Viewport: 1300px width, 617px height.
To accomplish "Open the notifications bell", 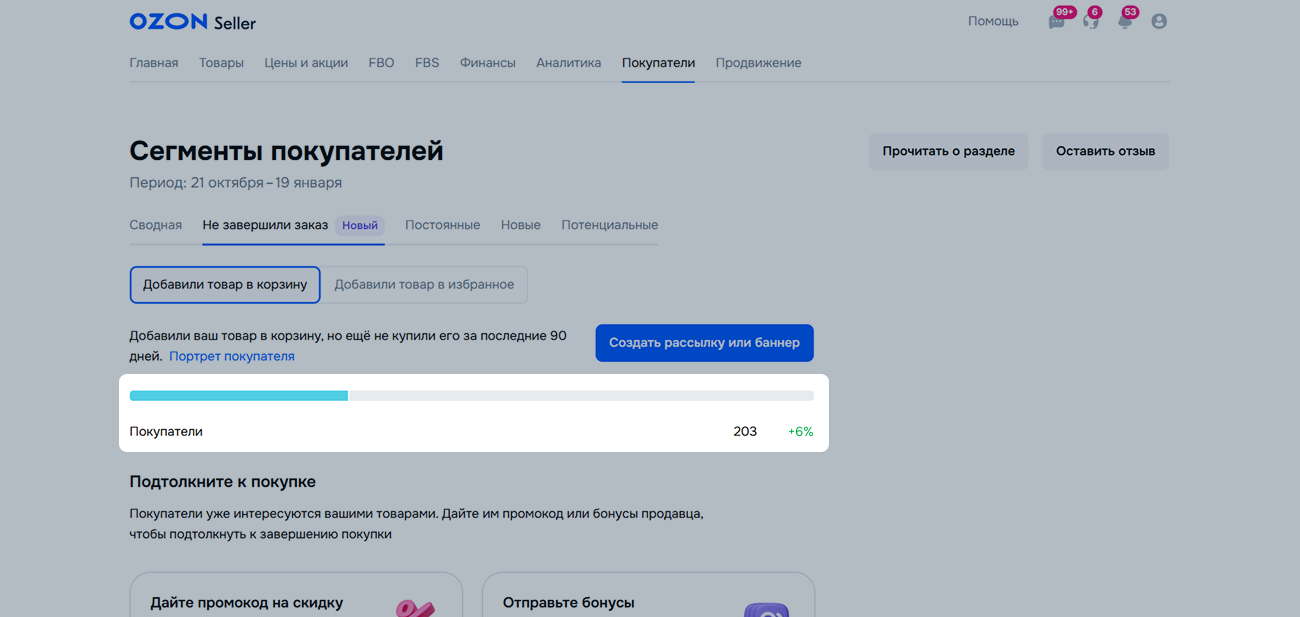I will (1125, 22).
